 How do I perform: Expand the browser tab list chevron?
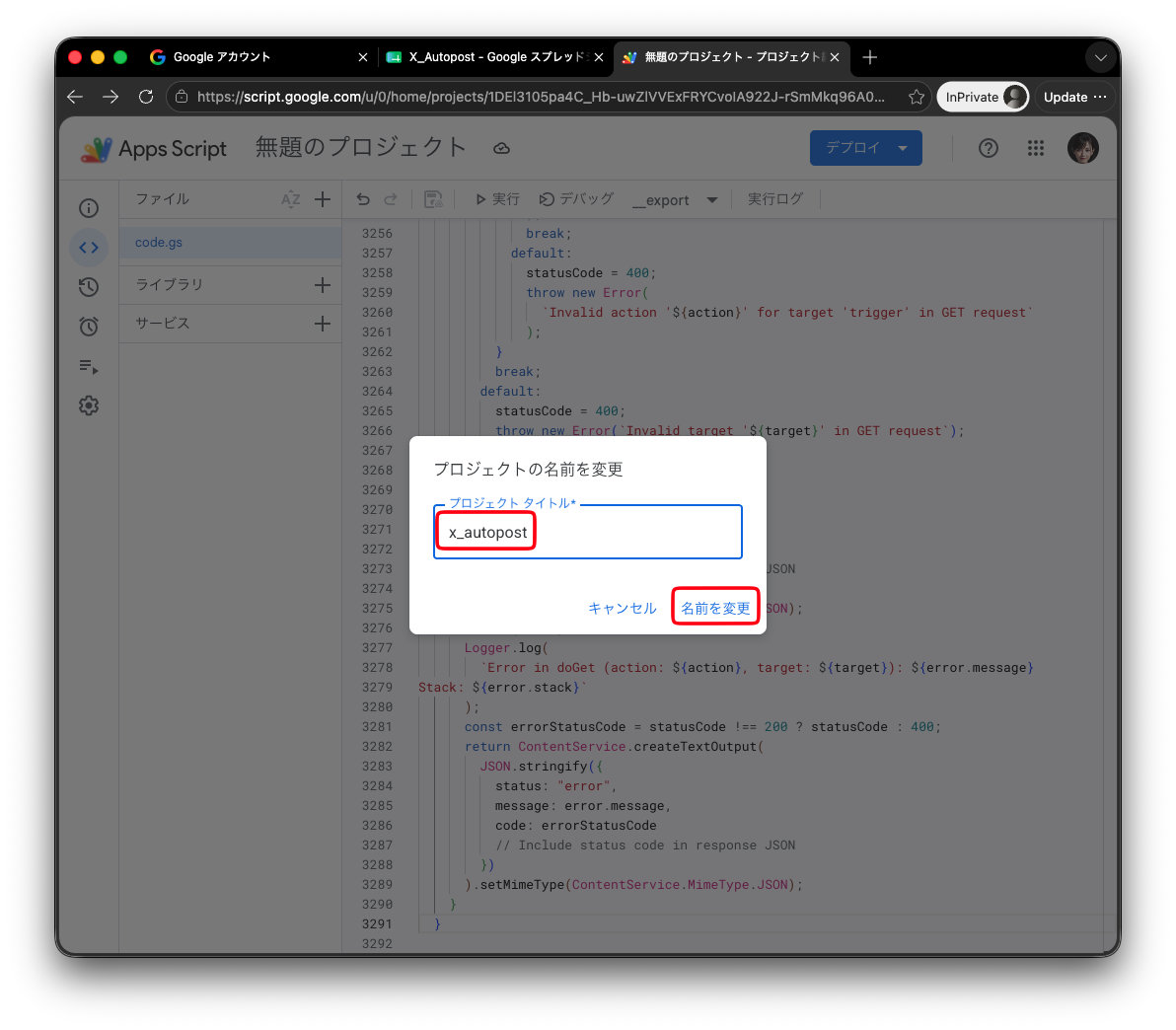(1100, 57)
